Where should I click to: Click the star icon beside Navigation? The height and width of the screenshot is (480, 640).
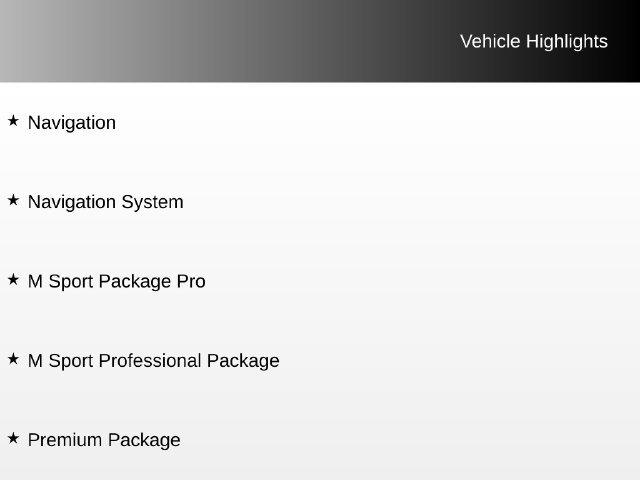(x=13, y=121)
